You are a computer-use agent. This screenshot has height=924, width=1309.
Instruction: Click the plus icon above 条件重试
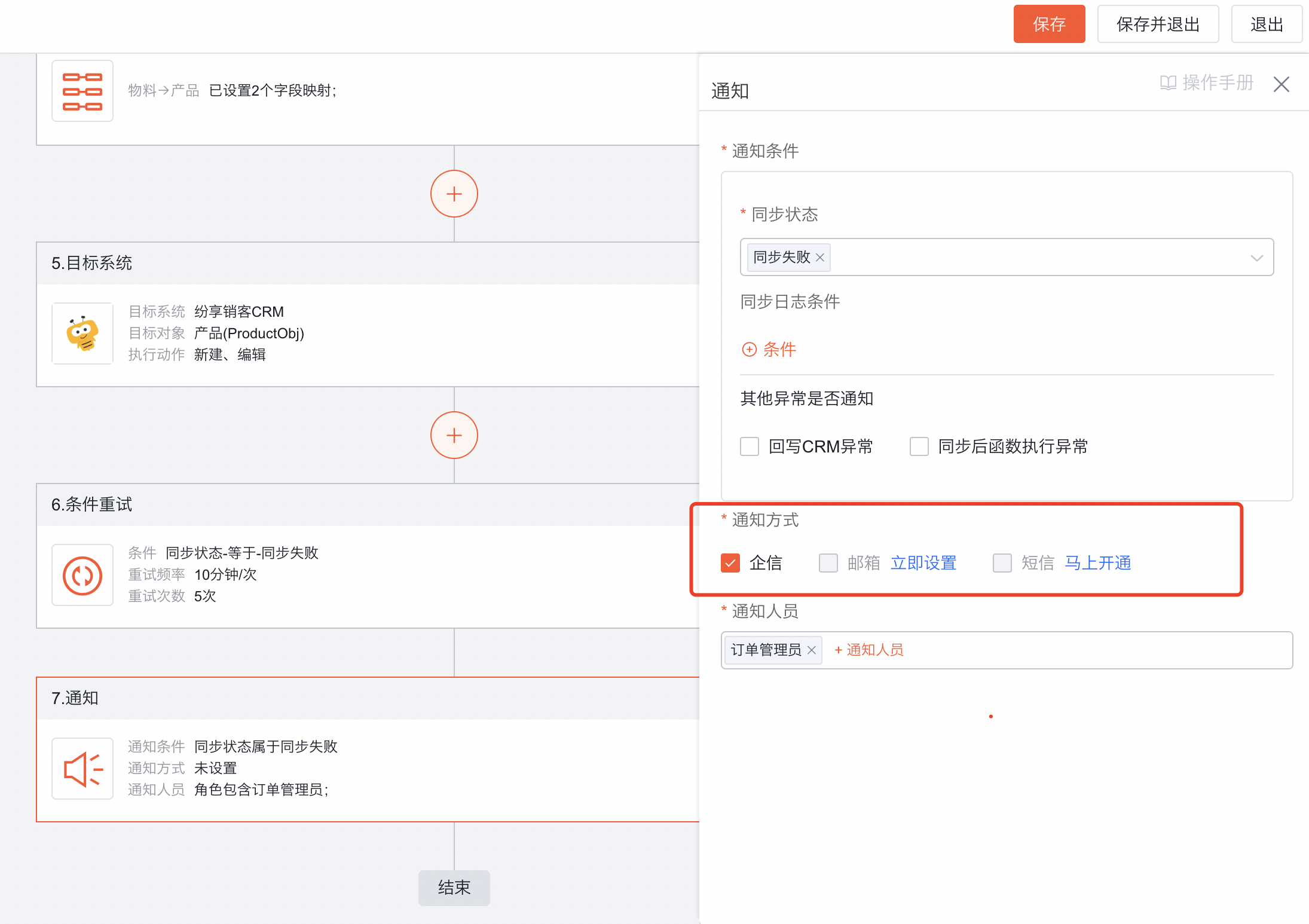click(454, 435)
